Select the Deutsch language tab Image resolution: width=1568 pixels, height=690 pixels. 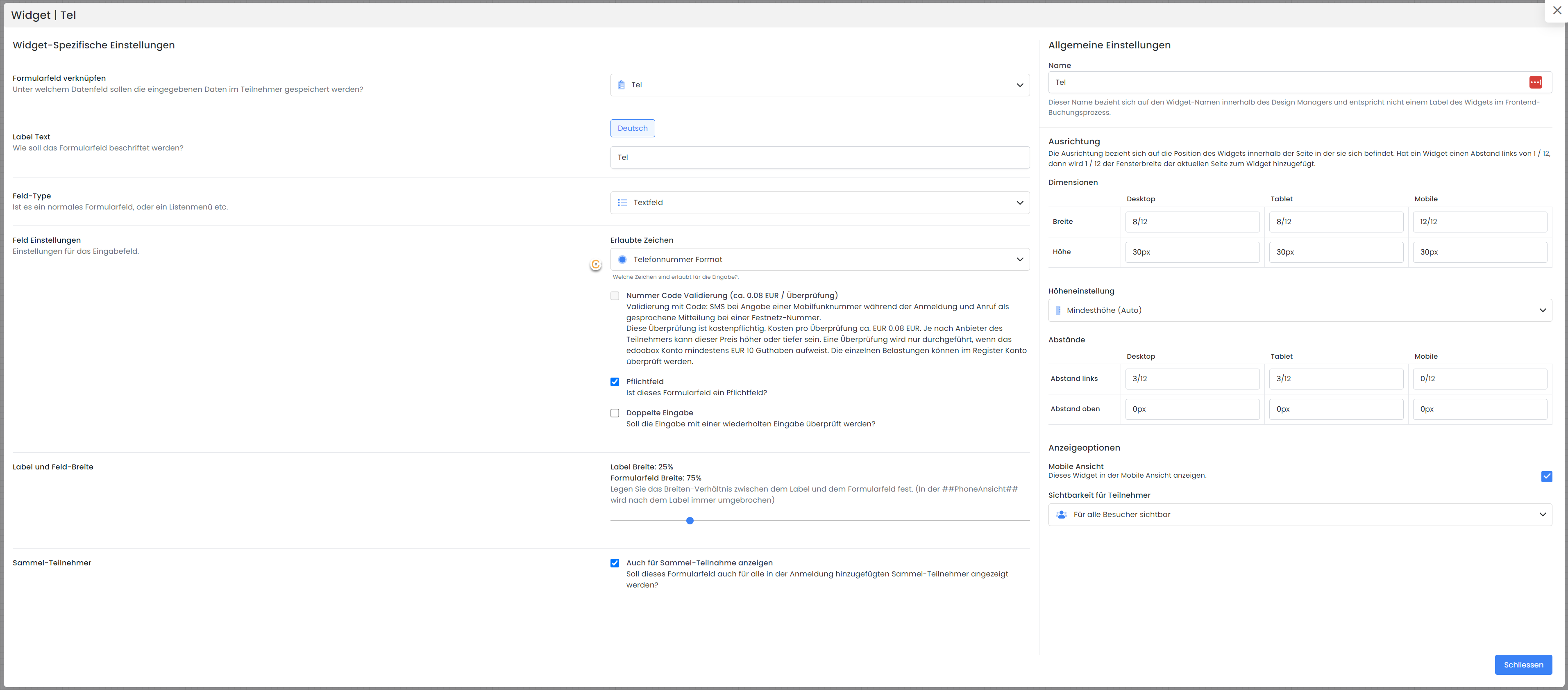(633, 128)
